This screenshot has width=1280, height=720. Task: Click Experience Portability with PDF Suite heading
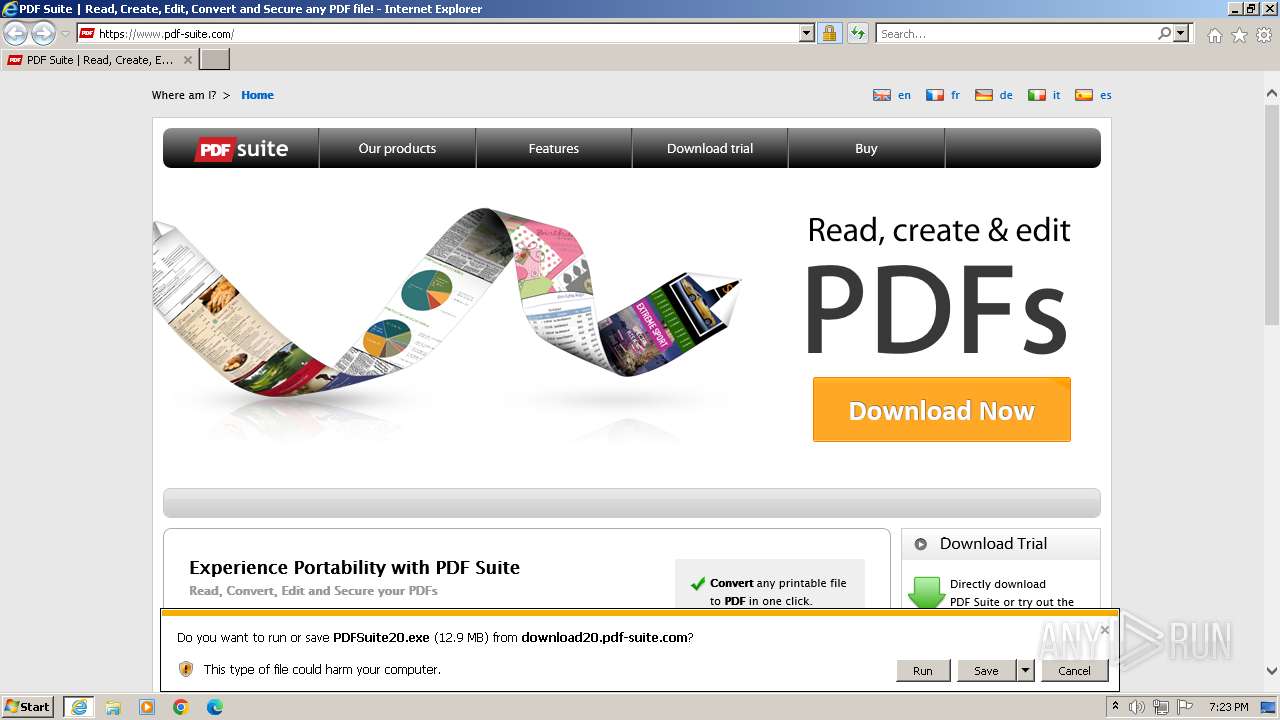(354, 567)
